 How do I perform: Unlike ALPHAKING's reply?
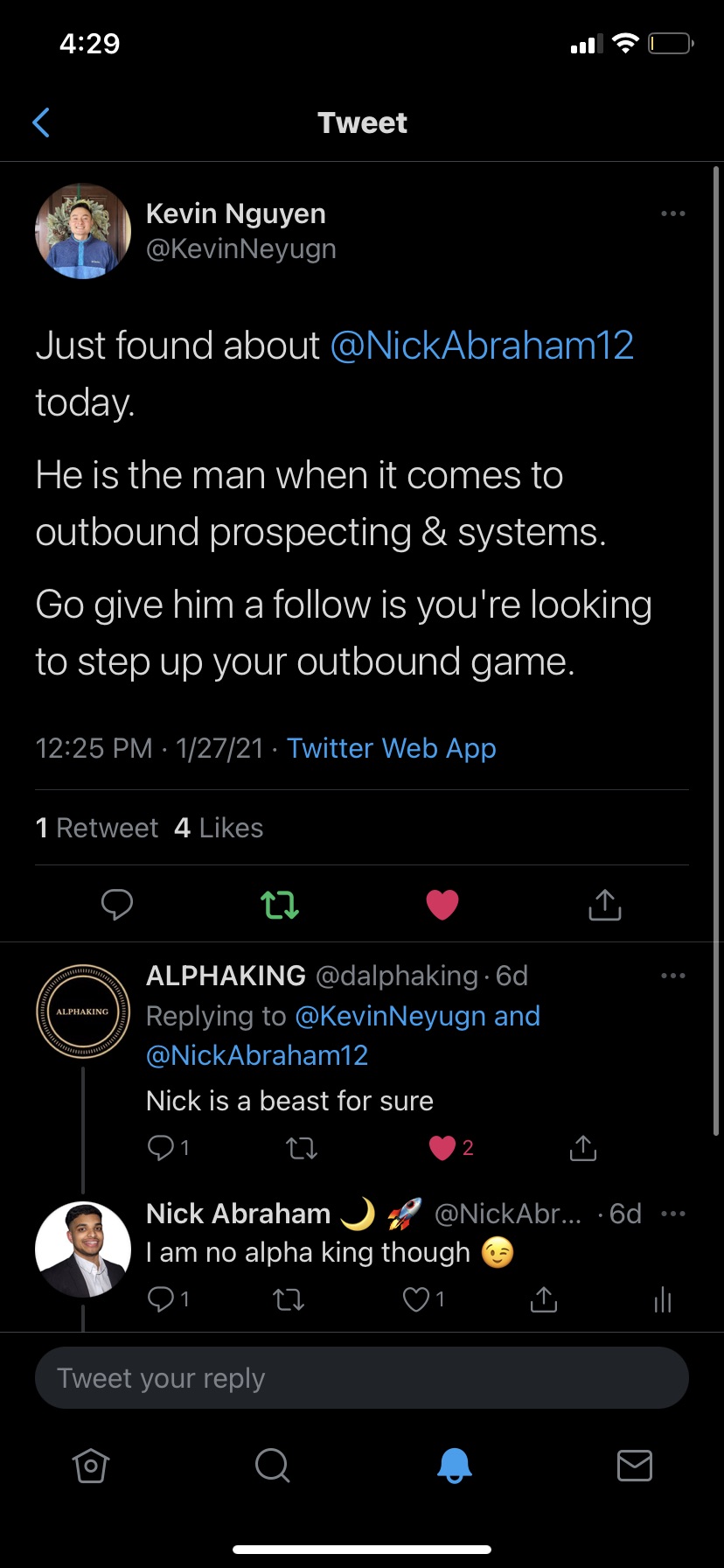(442, 1147)
